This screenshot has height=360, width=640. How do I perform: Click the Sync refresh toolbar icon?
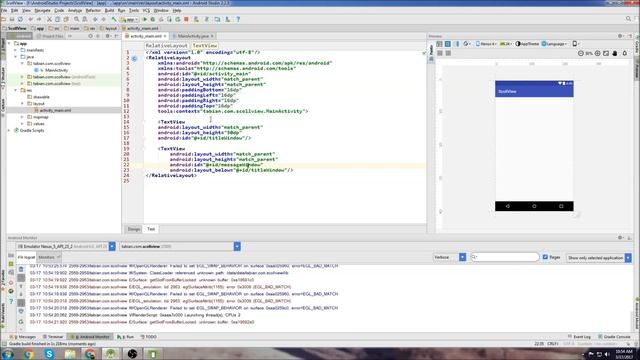coord(20,19)
